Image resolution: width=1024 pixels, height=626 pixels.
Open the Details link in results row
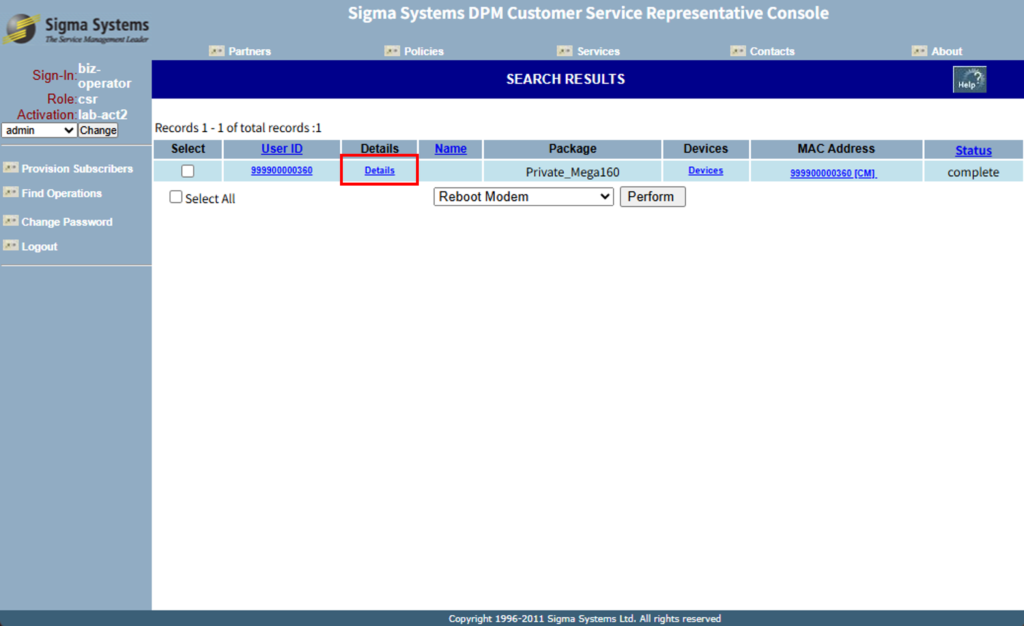pos(379,171)
